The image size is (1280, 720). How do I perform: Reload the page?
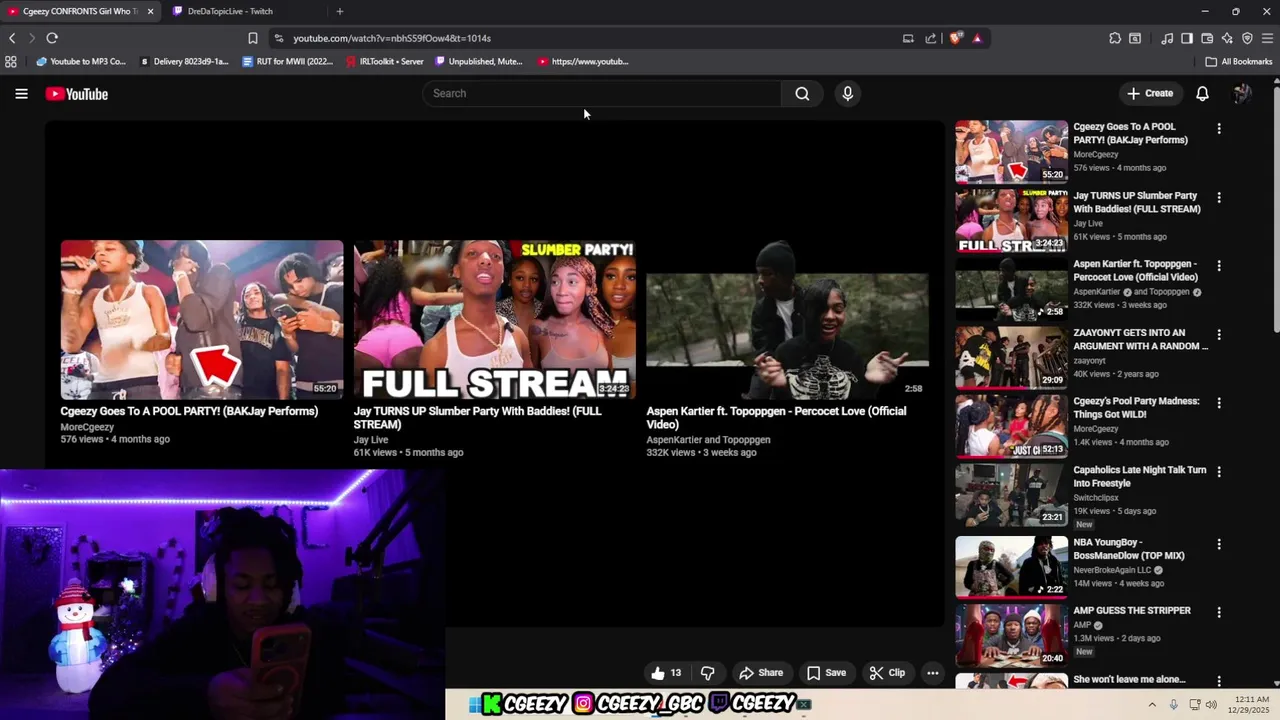(x=52, y=38)
